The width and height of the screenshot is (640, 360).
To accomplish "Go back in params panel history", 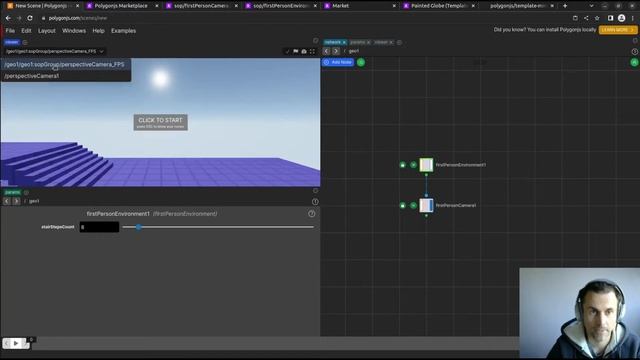I will [7, 201].
